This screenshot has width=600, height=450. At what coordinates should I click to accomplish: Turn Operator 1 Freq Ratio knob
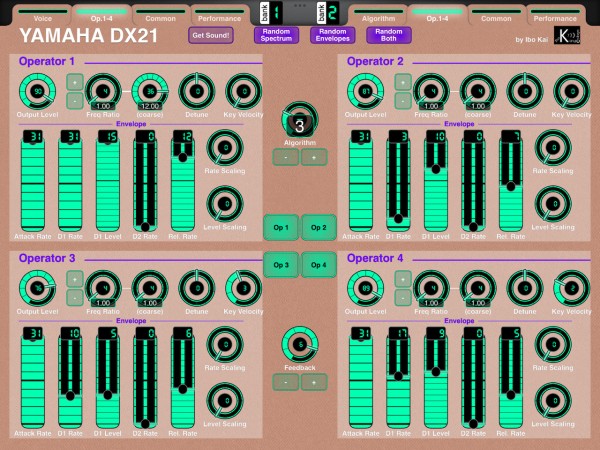pyautogui.click(x=103, y=92)
